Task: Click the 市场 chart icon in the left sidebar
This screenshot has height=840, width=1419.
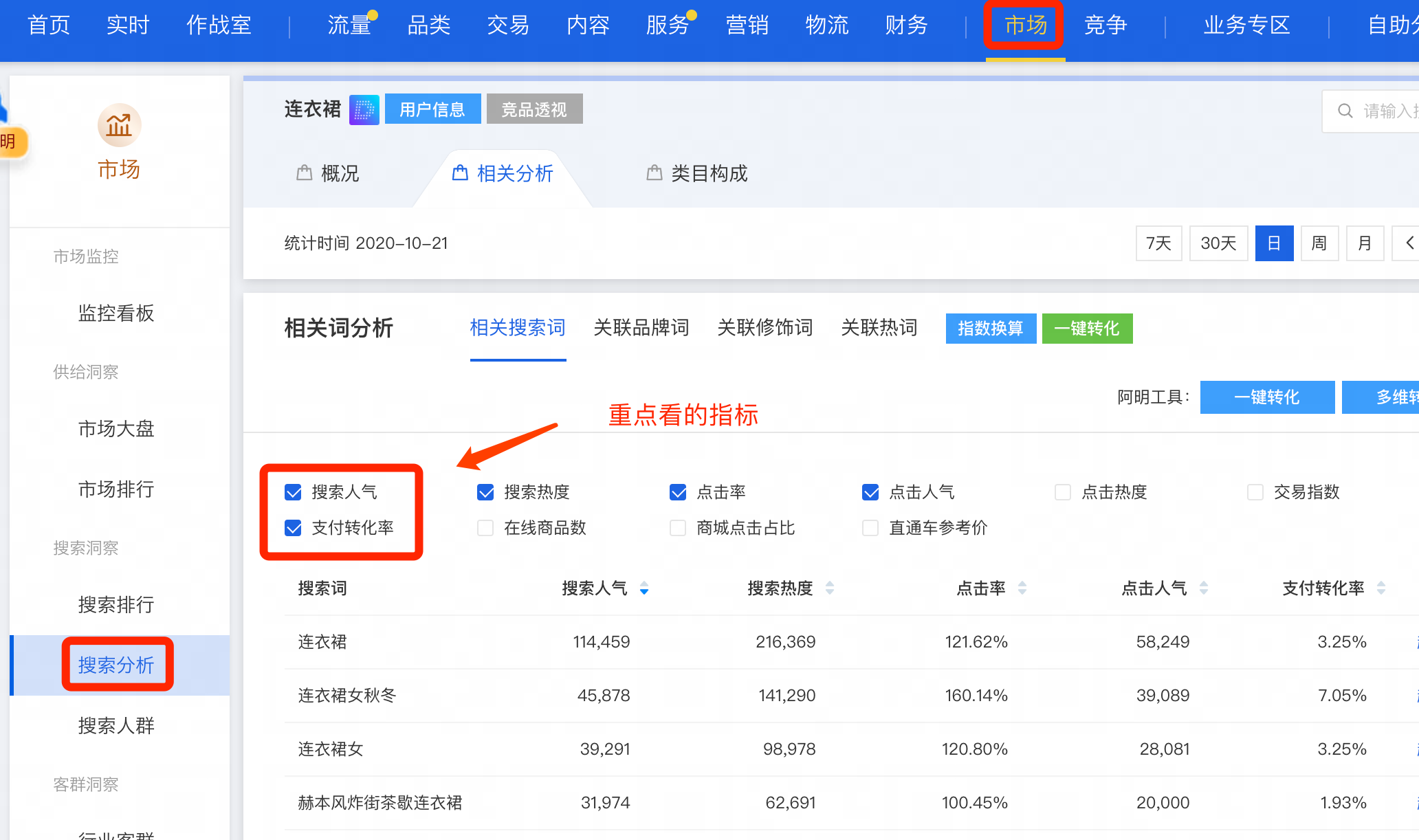Action: click(118, 126)
